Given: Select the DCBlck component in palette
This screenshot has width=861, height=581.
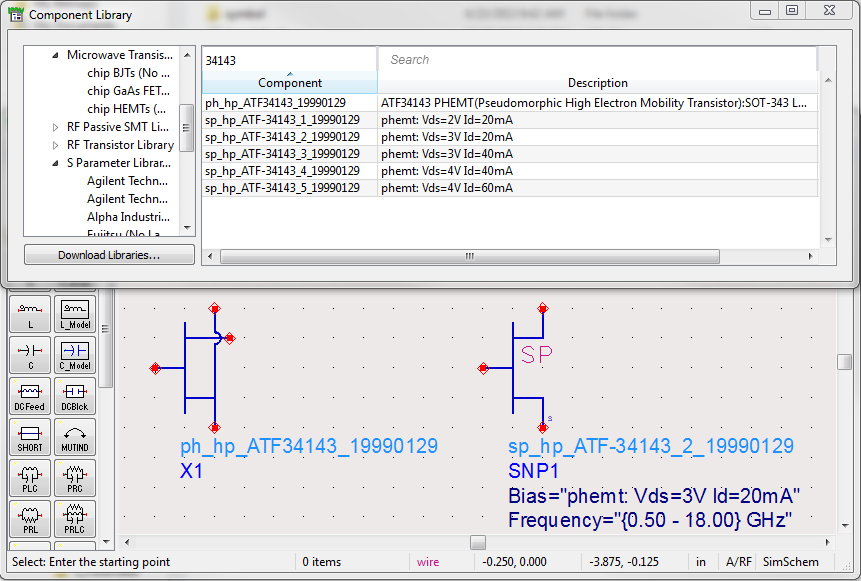Looking at the screenshot, I should click(74, 396).
